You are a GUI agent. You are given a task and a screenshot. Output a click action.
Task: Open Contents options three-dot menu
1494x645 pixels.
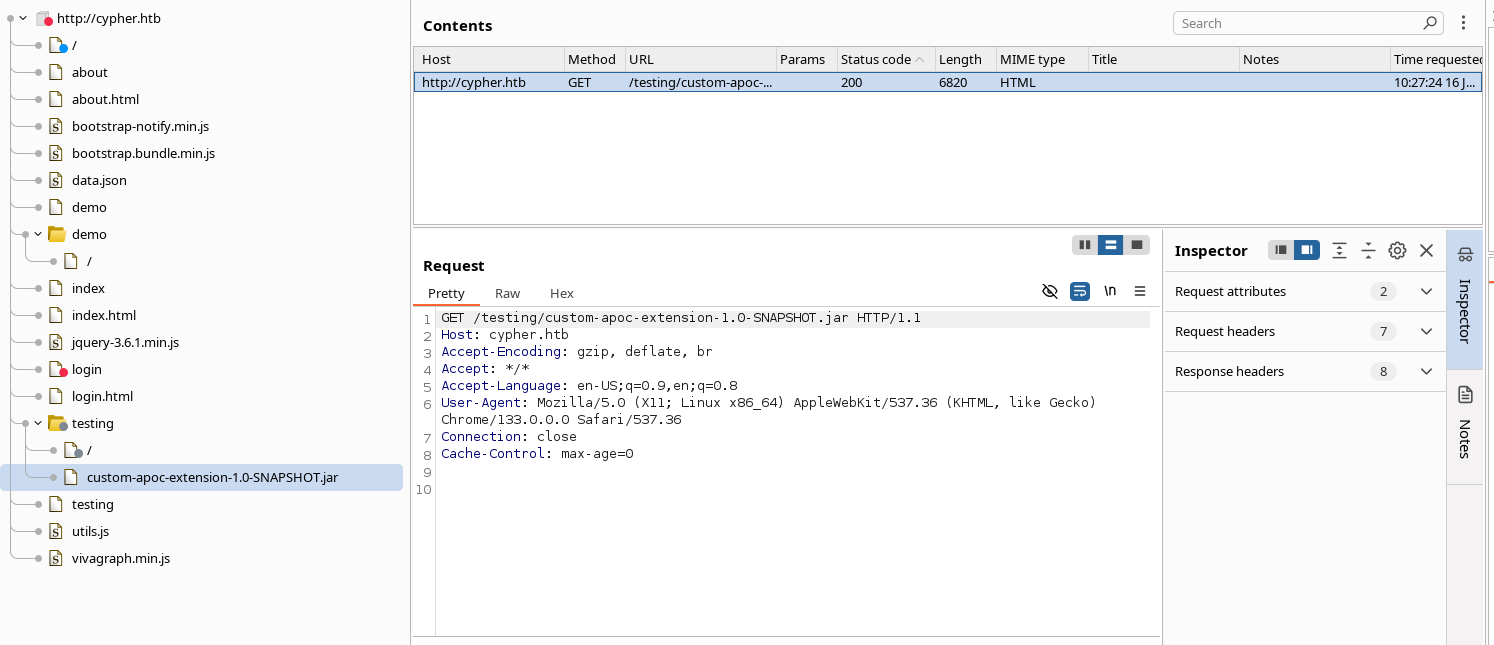(1464, 23)
